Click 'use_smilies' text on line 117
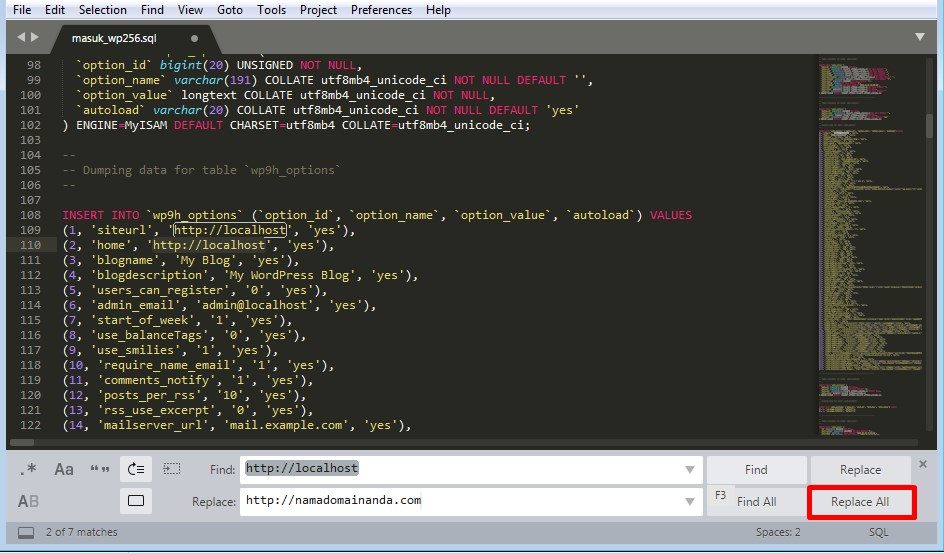The image size is (944, 553). coord(135,350)
